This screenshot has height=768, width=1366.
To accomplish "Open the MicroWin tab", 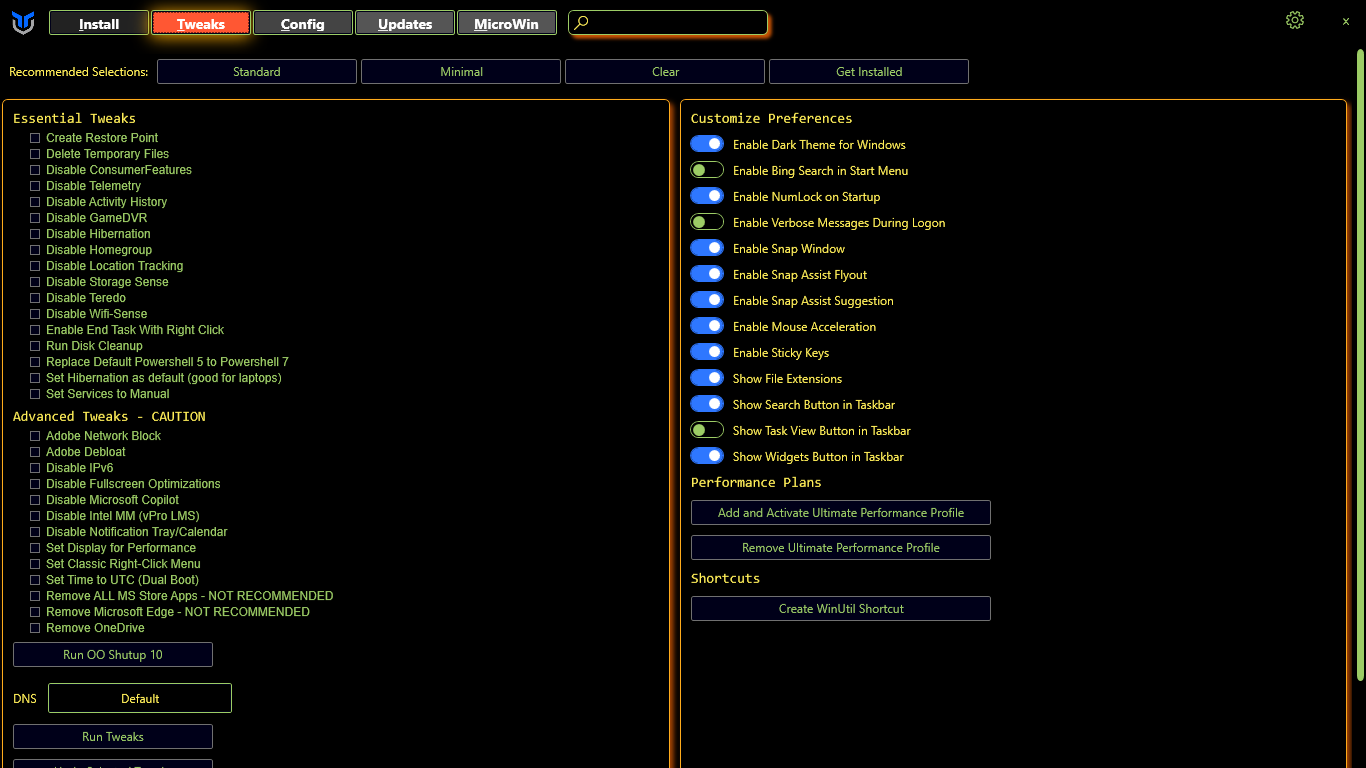I will (x=506, y=24).
